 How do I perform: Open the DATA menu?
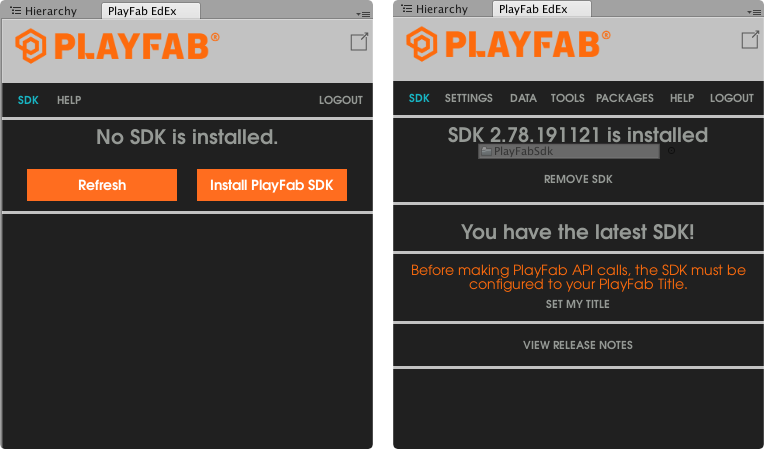[x=523, y=98]
